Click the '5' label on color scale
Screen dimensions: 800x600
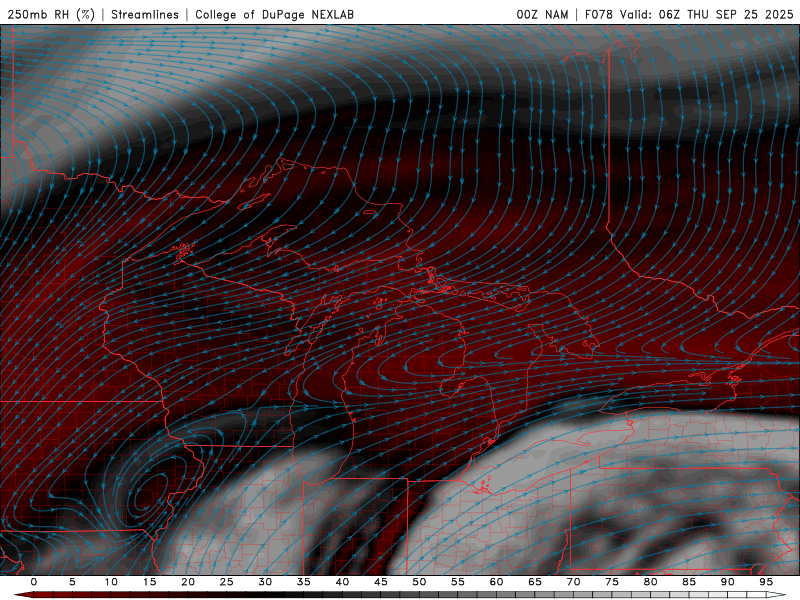(72, 582)
